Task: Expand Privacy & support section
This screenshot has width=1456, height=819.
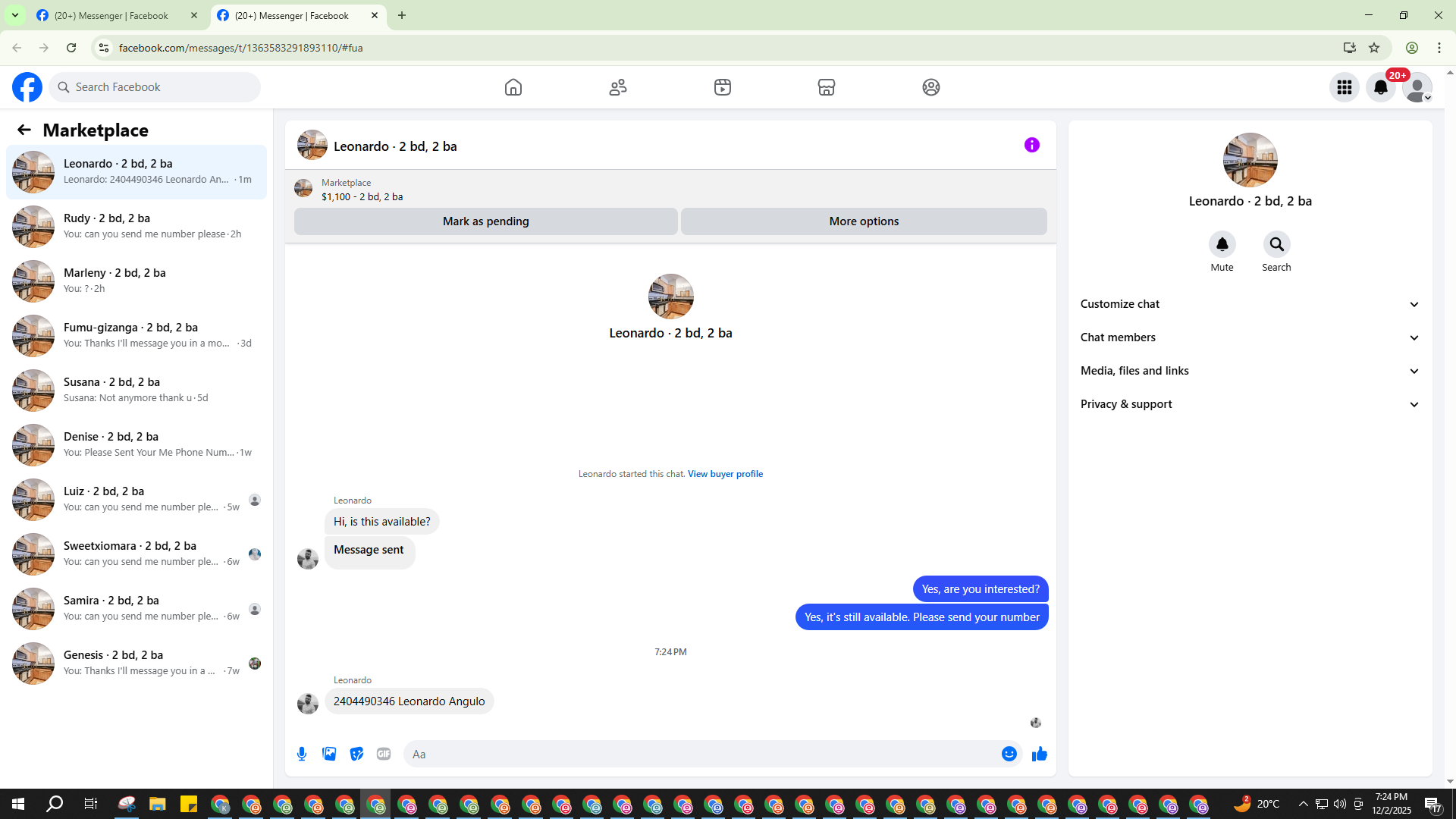Action: [x=1250, y=404]
